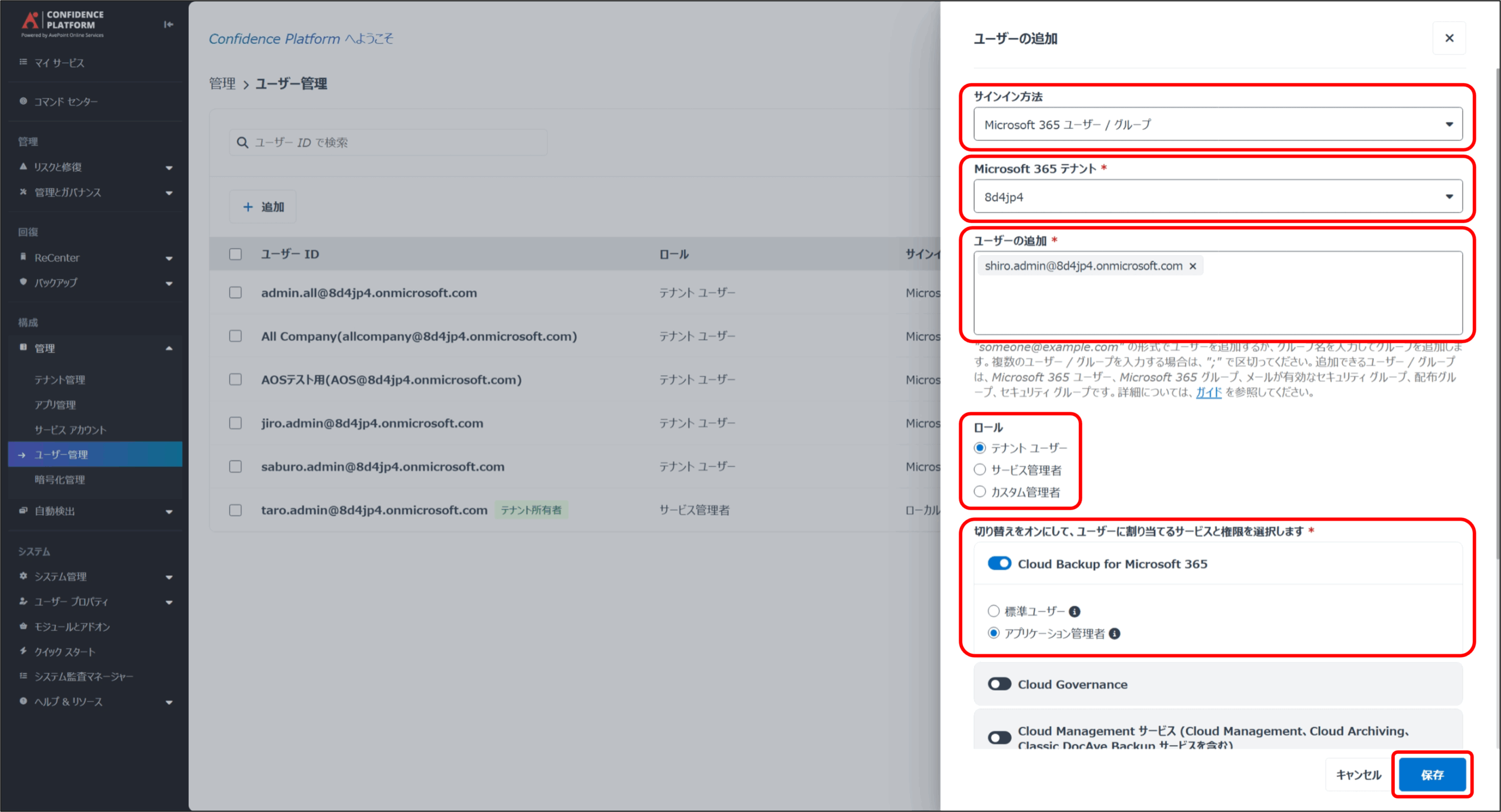Image resolution: width=1501 pixels, height=812 pixels.
Task: Select the サービス管理者 role radio button
Action: coord(980,470)
